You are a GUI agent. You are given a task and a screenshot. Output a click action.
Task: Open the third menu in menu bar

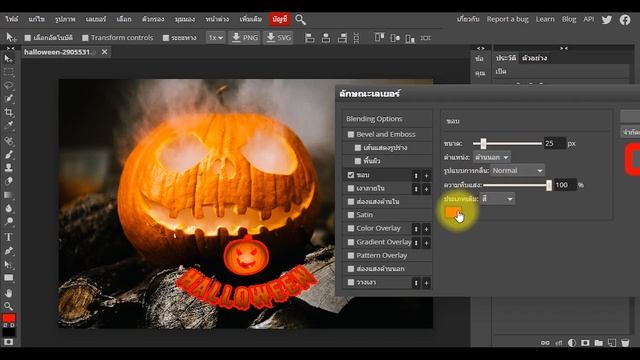point(65,19)
